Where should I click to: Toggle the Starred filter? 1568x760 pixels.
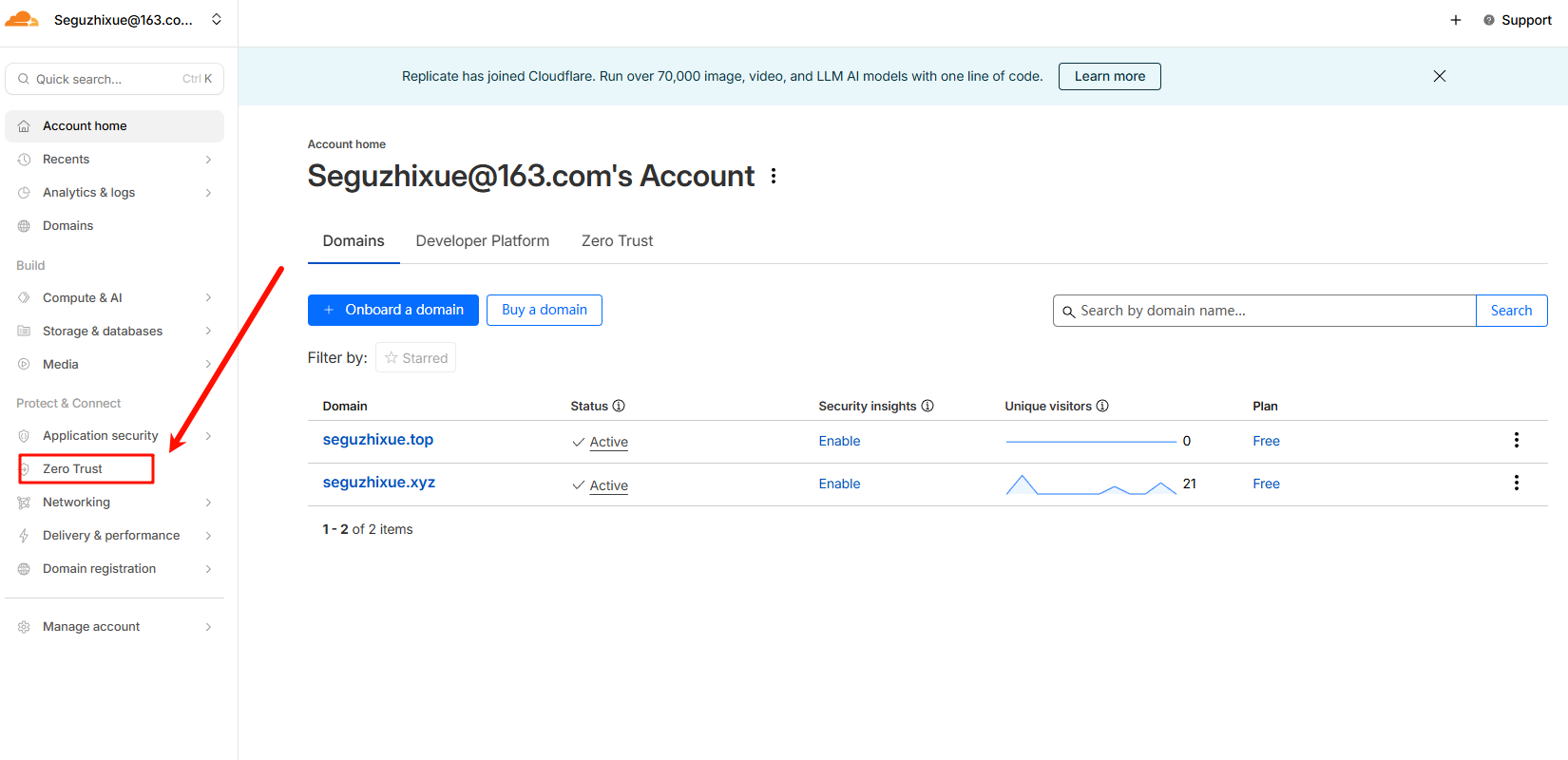[416, 358]
